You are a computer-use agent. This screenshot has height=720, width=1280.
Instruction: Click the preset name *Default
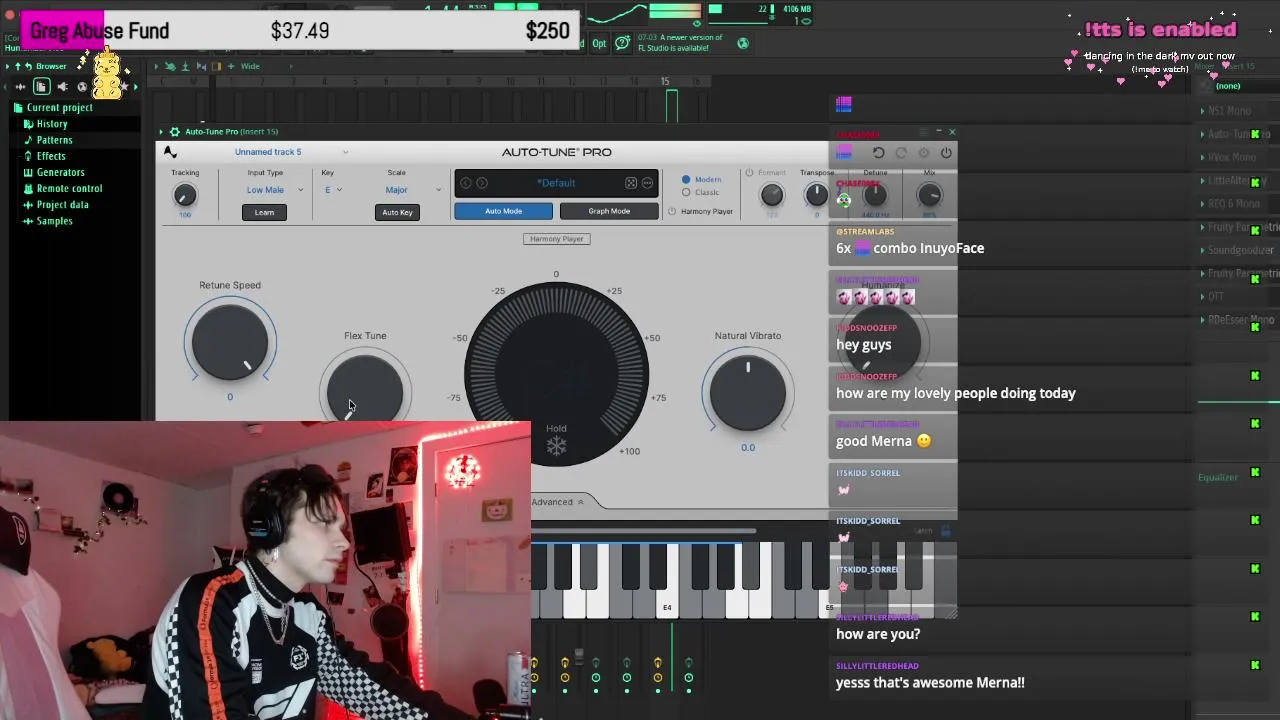click(x=556, y=183)
